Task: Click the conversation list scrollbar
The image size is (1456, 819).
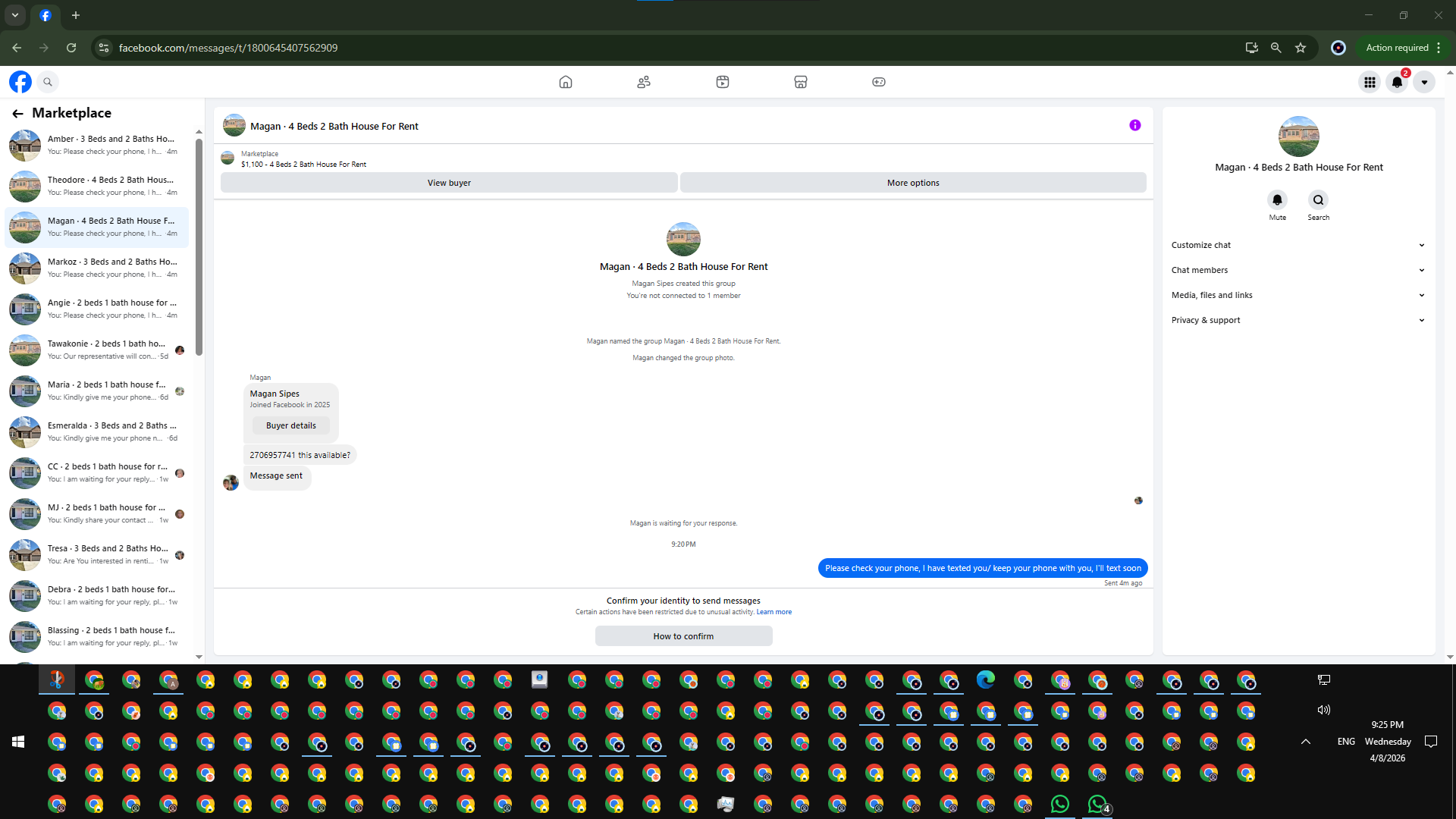Action: [199, 246]
